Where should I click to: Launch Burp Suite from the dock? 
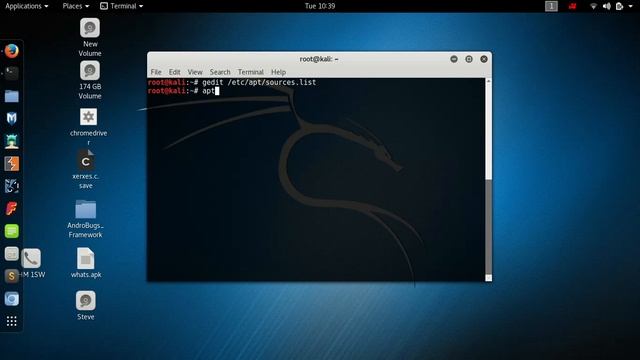[11, 164]
